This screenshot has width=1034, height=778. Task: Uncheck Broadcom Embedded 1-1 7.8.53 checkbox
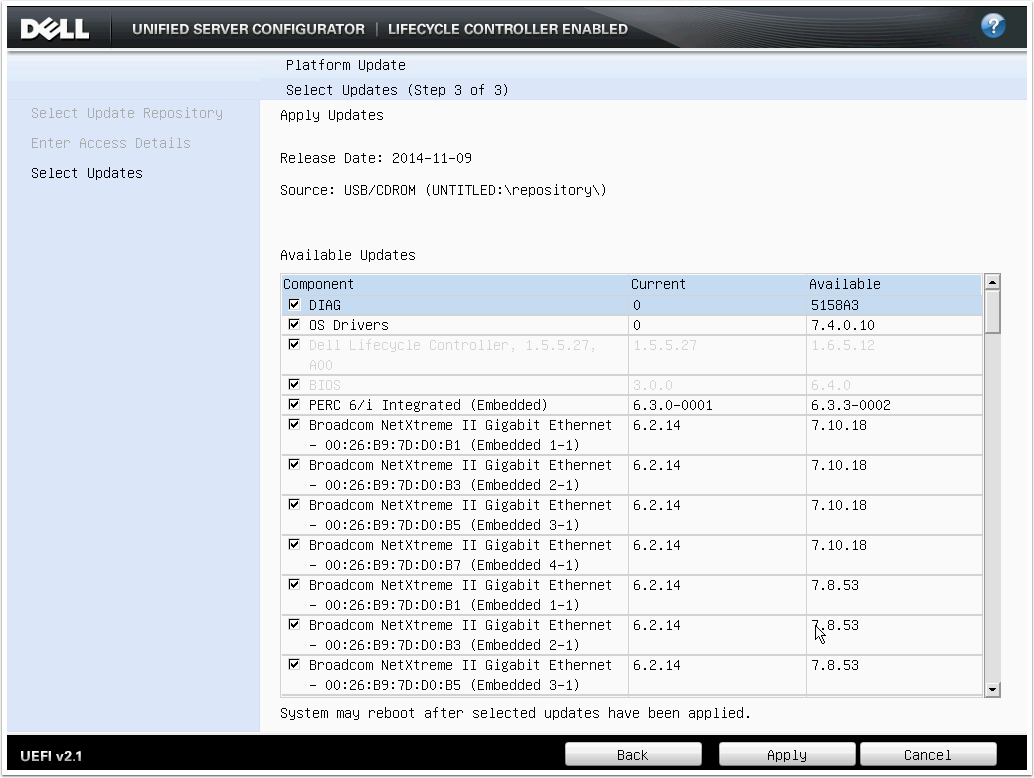[294, 585]
